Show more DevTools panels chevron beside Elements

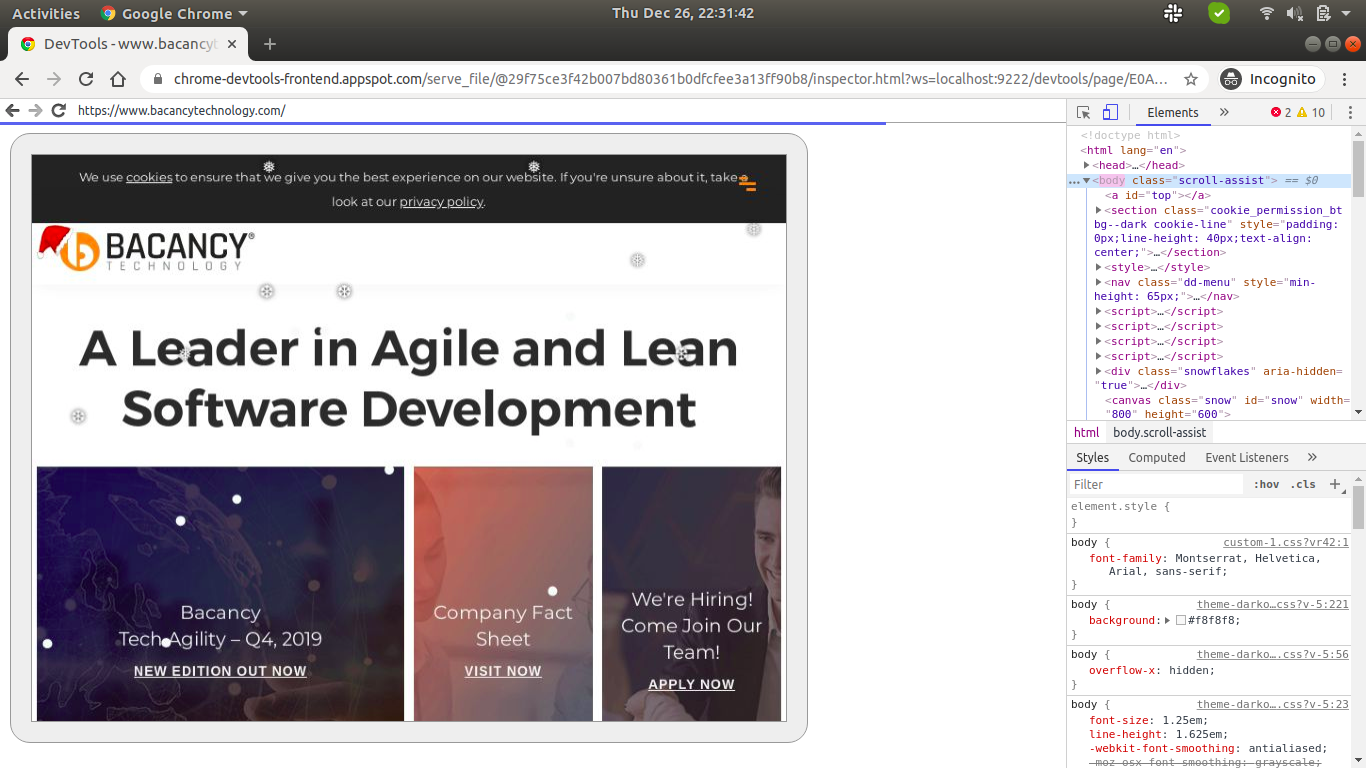(1224, 112)
